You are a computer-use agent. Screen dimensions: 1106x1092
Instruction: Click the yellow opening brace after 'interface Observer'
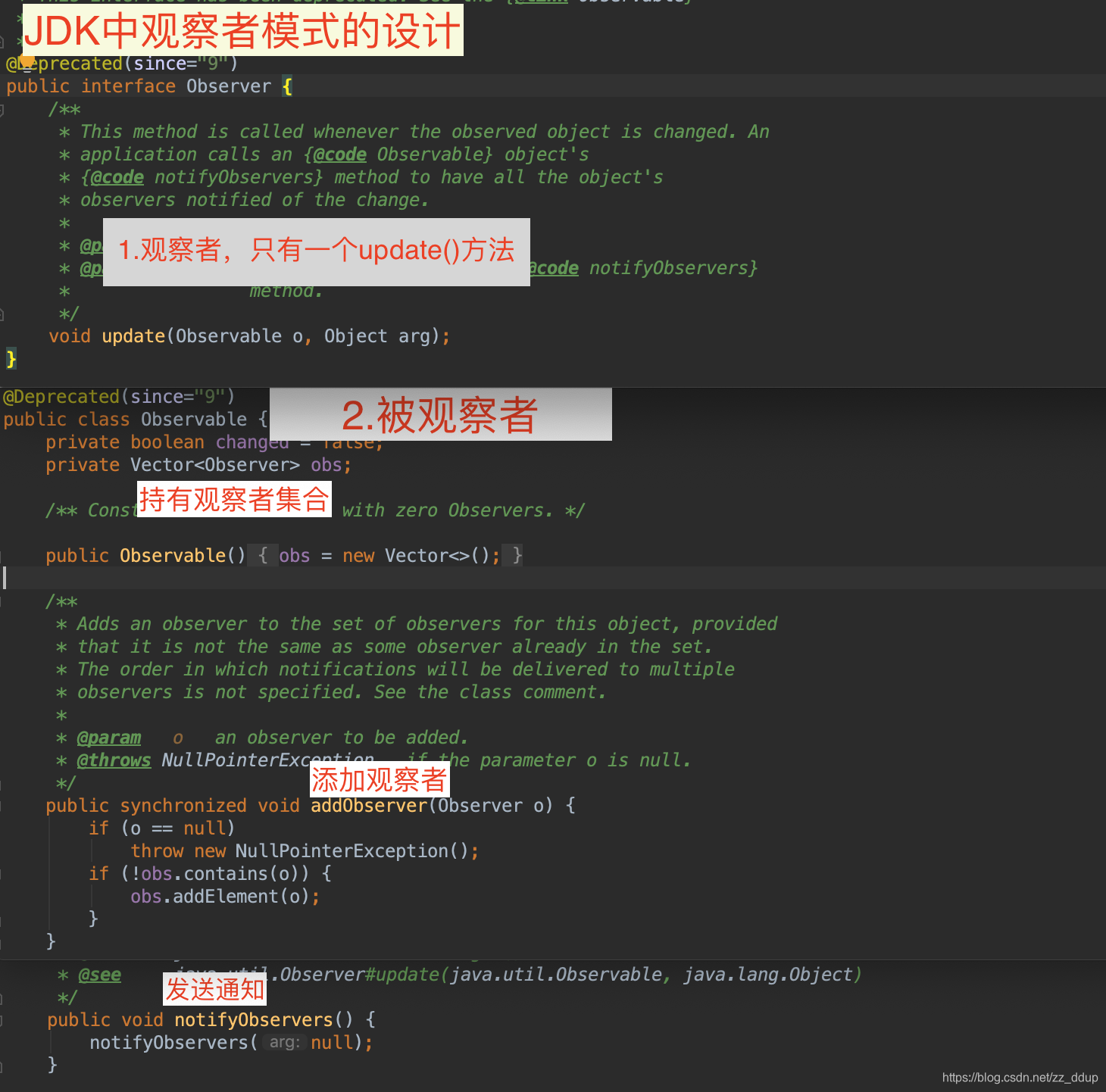[x=287, y=86]
